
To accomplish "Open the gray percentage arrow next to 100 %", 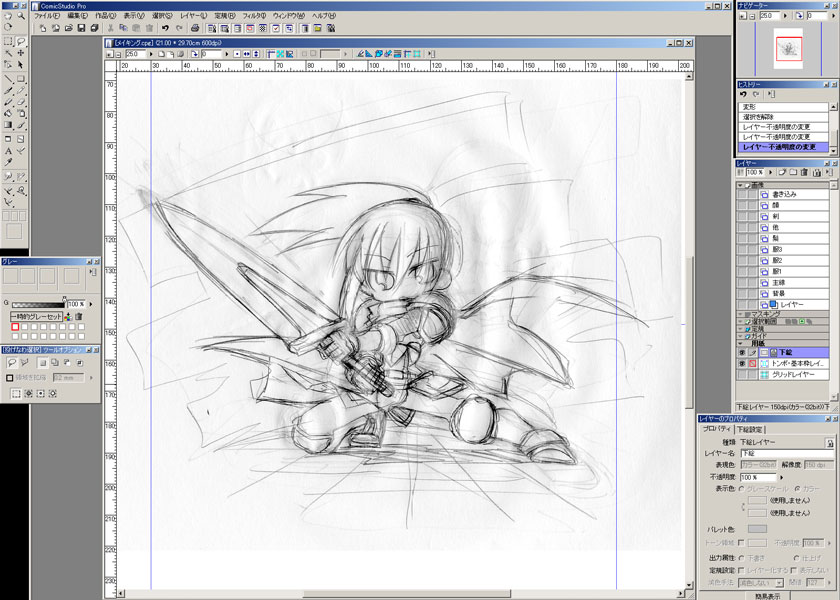I will [91, 303].
